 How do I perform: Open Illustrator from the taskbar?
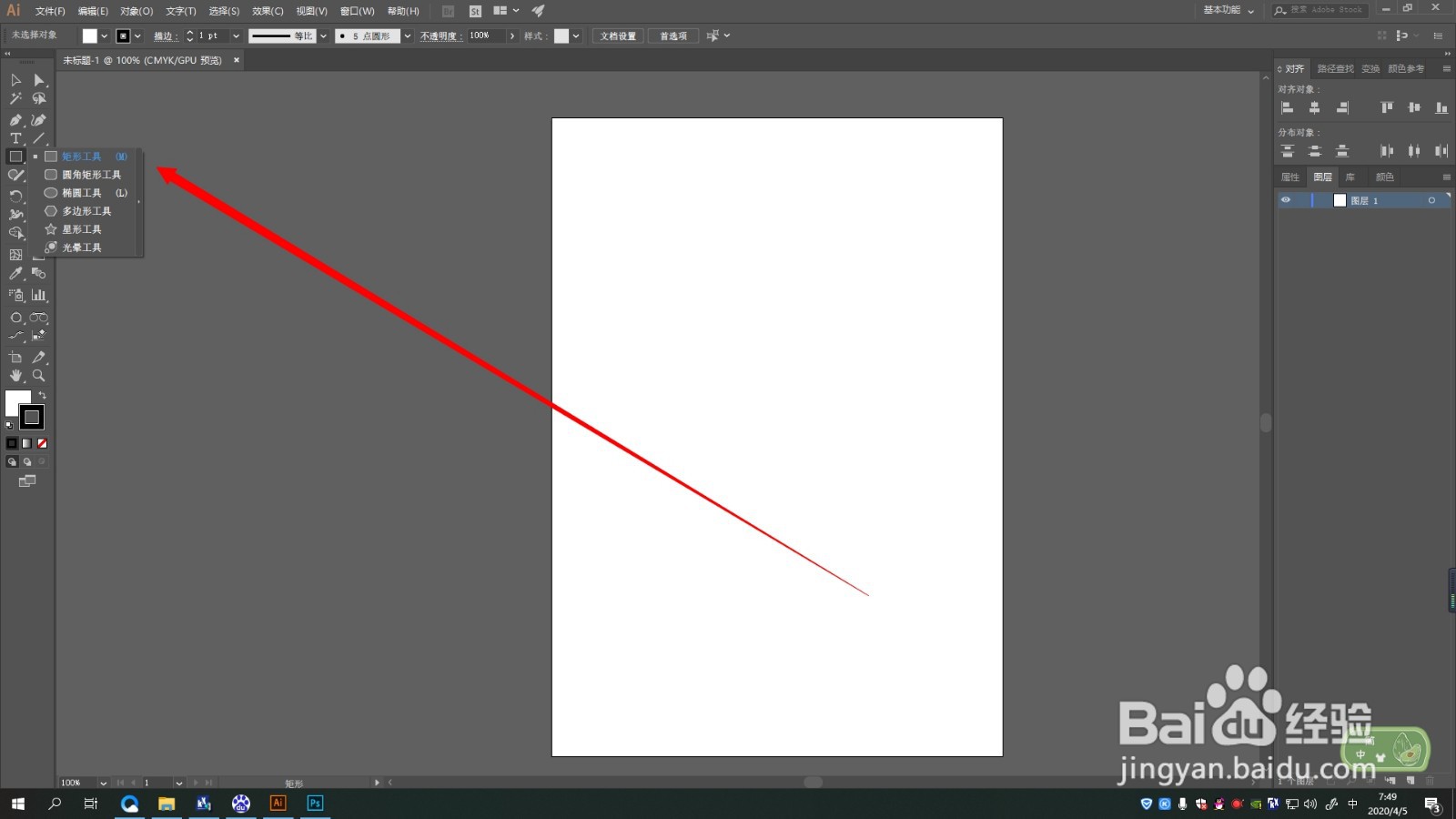click(x=278, y=803)
